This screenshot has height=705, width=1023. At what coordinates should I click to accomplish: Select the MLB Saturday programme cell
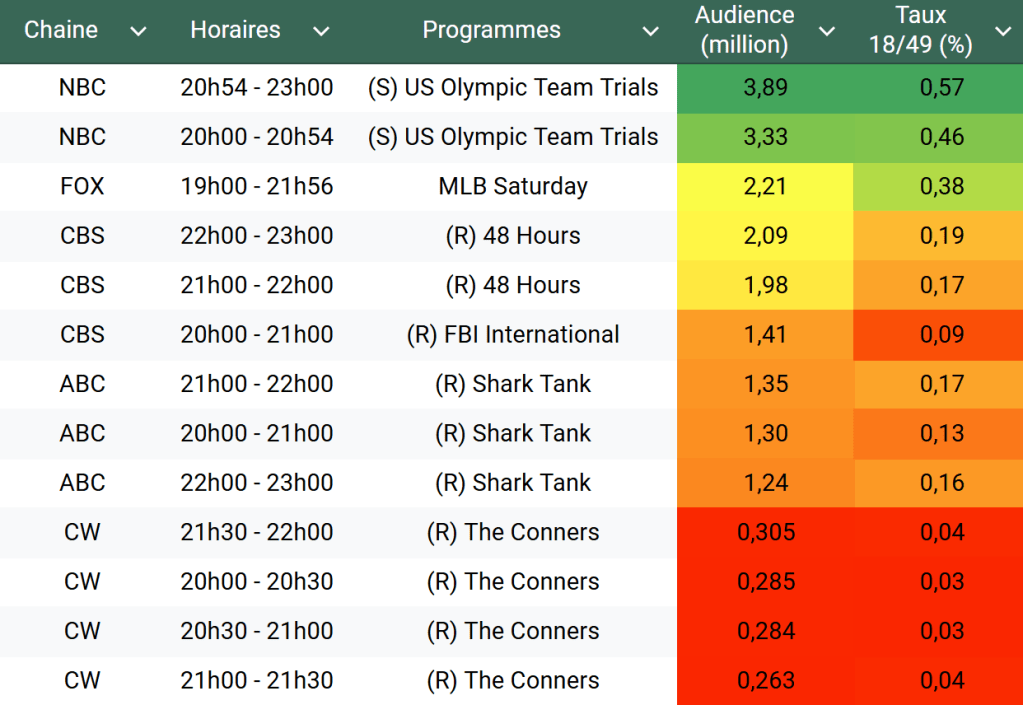(513, 186)
